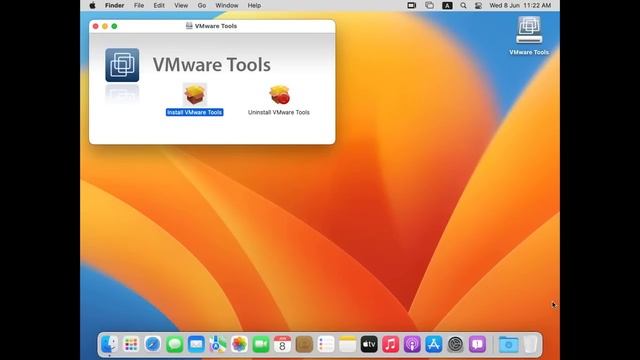640x360 pixels.
Task: Open Launchpad from the Dock
Action: pyautogui.click(x=131, y=344)
